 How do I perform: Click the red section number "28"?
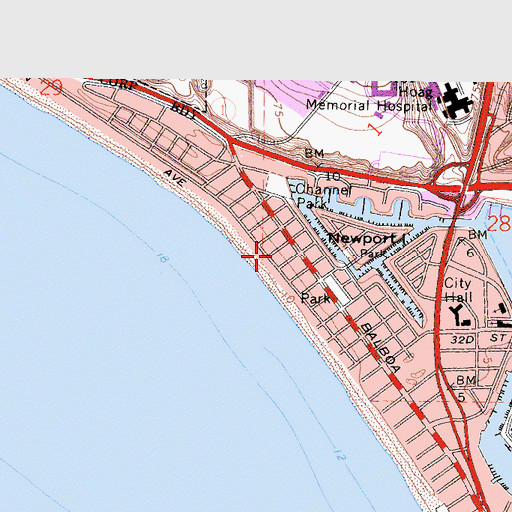coord(500,224)
